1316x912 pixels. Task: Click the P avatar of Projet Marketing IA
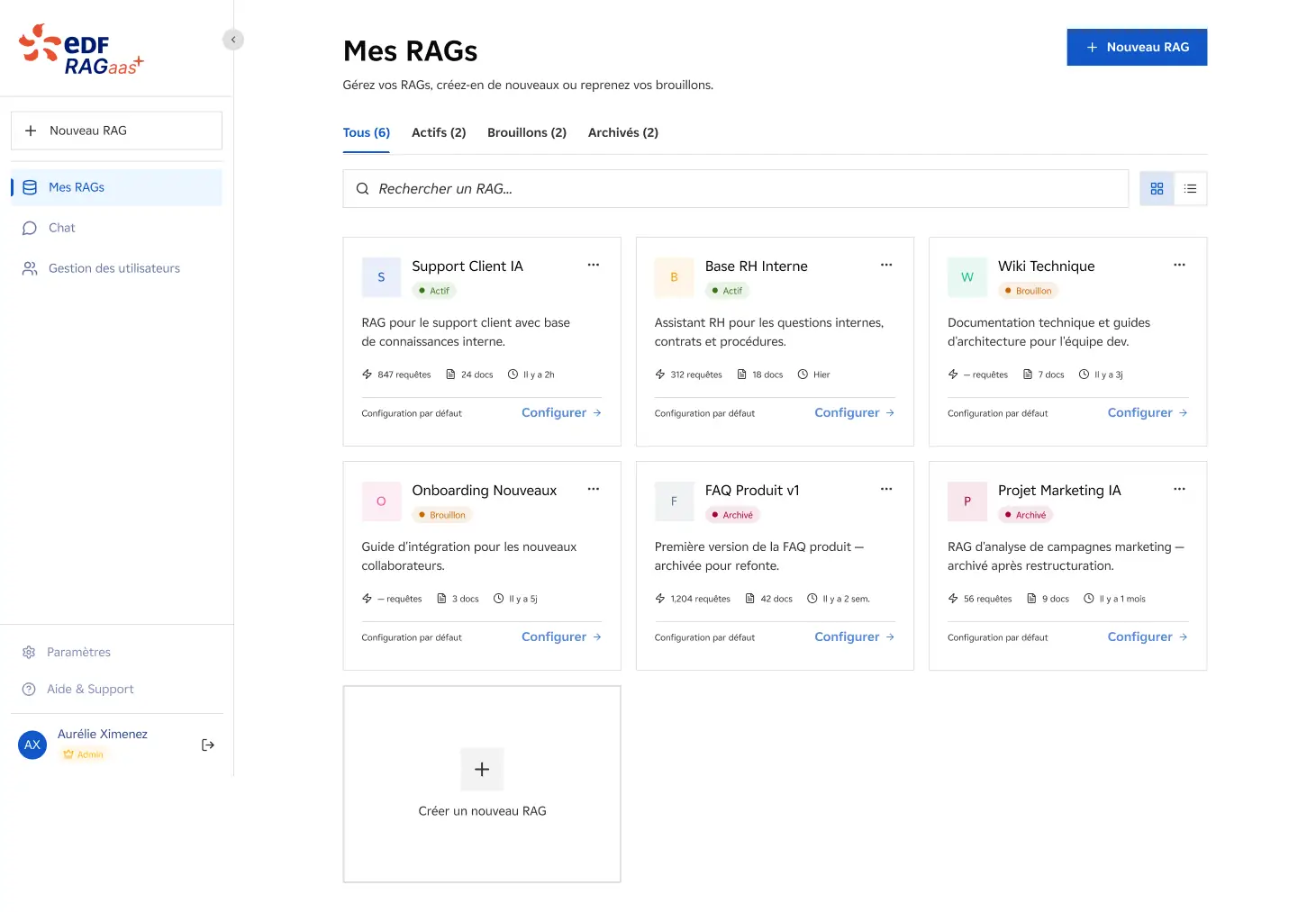pyautogui.click(x=967, y=501)
